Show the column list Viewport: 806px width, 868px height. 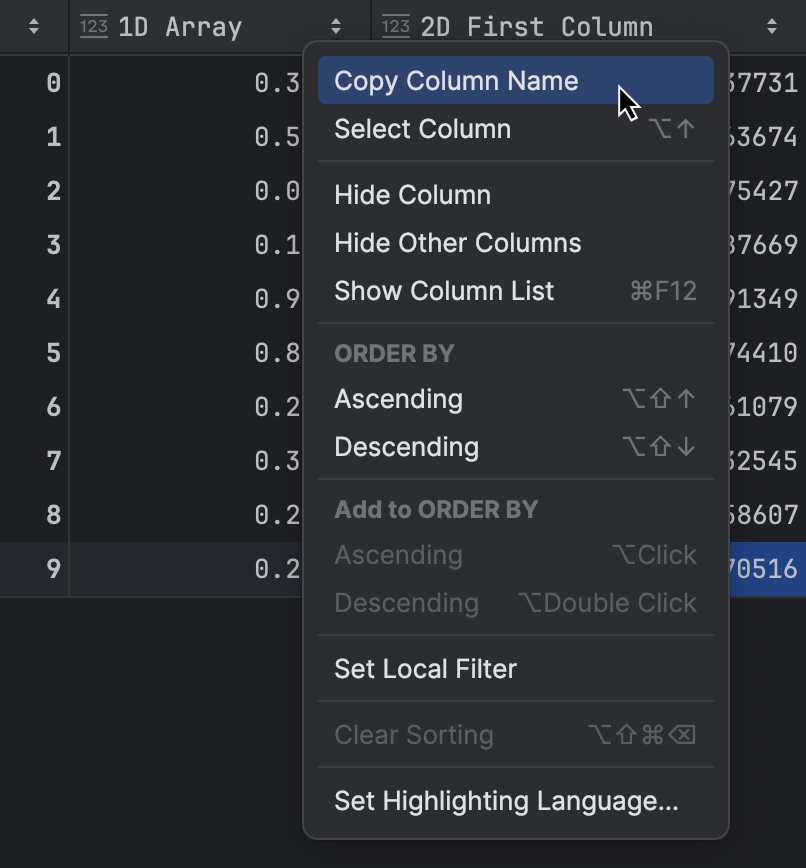[x=444, y=291]
